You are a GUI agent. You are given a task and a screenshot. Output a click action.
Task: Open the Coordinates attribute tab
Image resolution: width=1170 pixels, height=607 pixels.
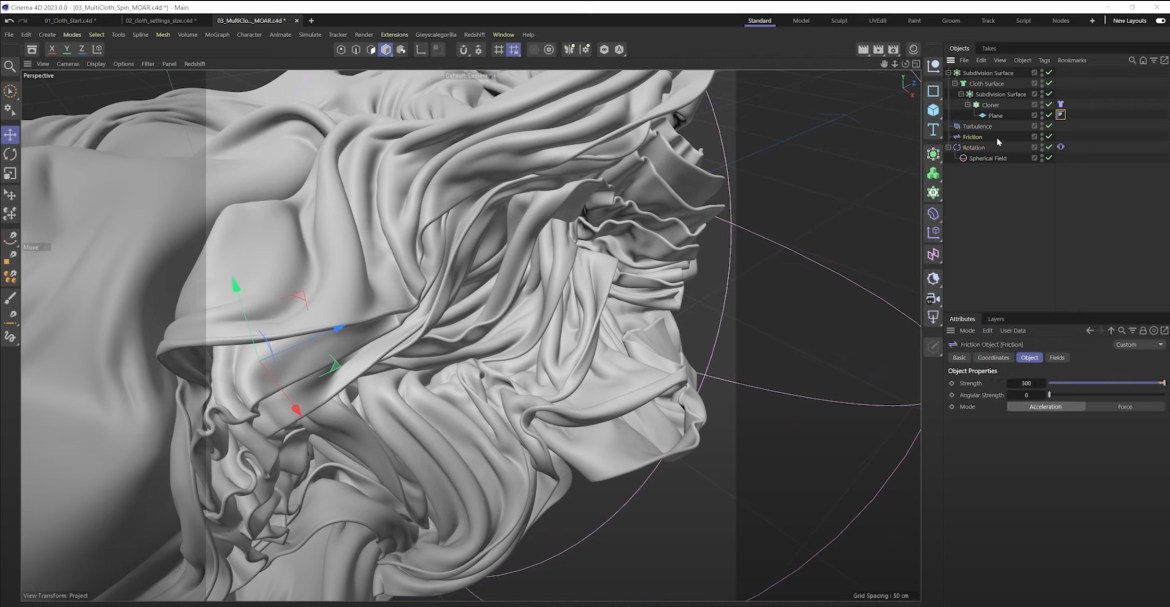tap(993, 358)
